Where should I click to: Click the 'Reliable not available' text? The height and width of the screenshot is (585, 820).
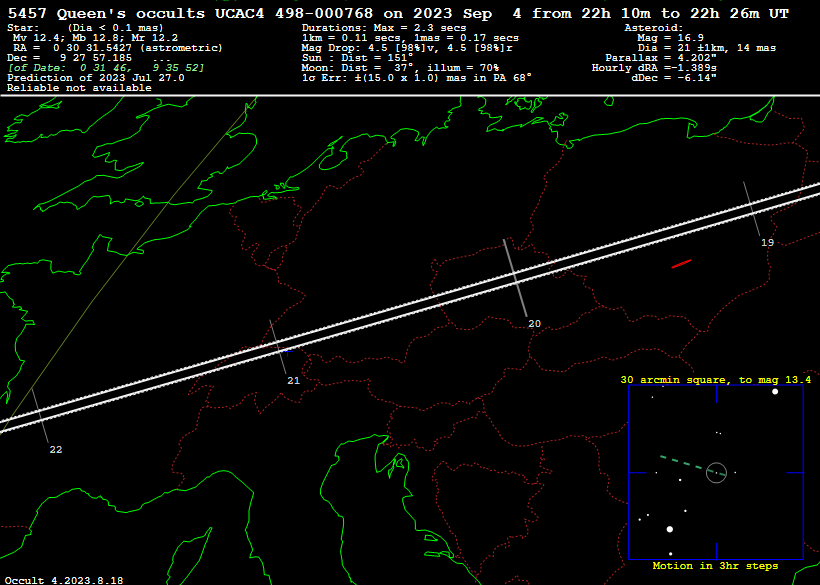click(79, 88)
